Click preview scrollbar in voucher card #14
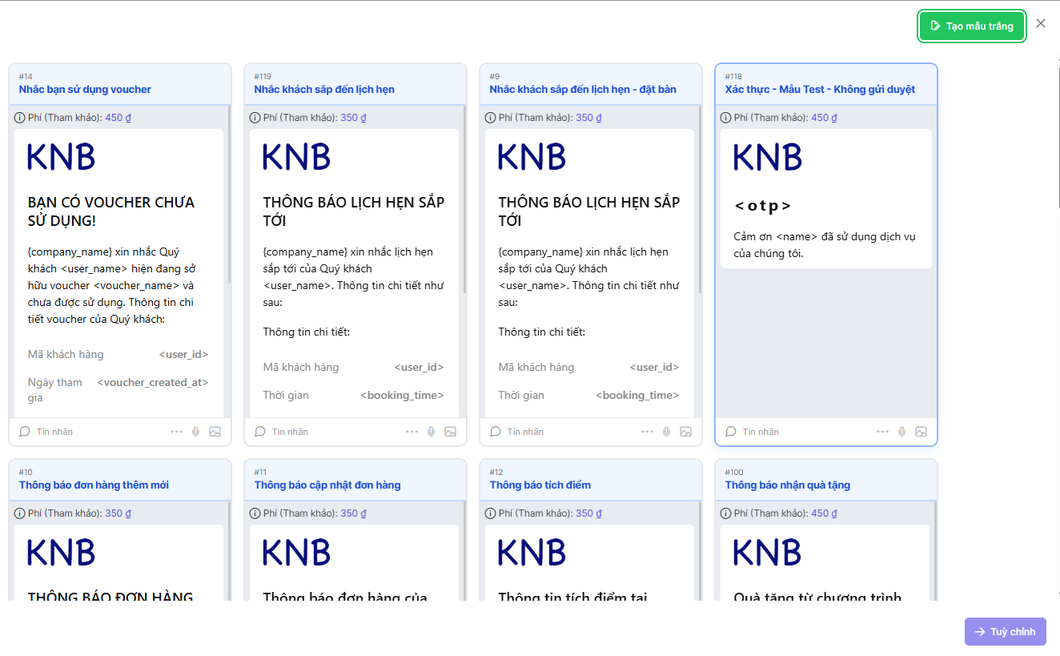The height and width of the screenshot is (656, 1060). [229, 195]
